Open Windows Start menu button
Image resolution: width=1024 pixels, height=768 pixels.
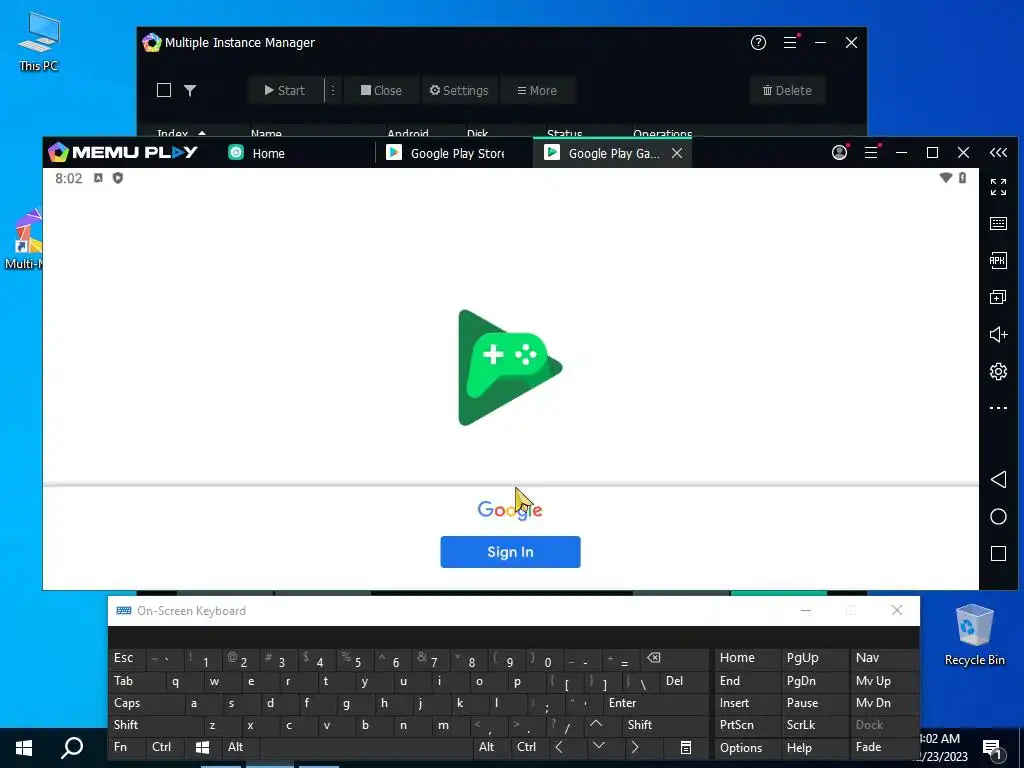click(24, 748)
